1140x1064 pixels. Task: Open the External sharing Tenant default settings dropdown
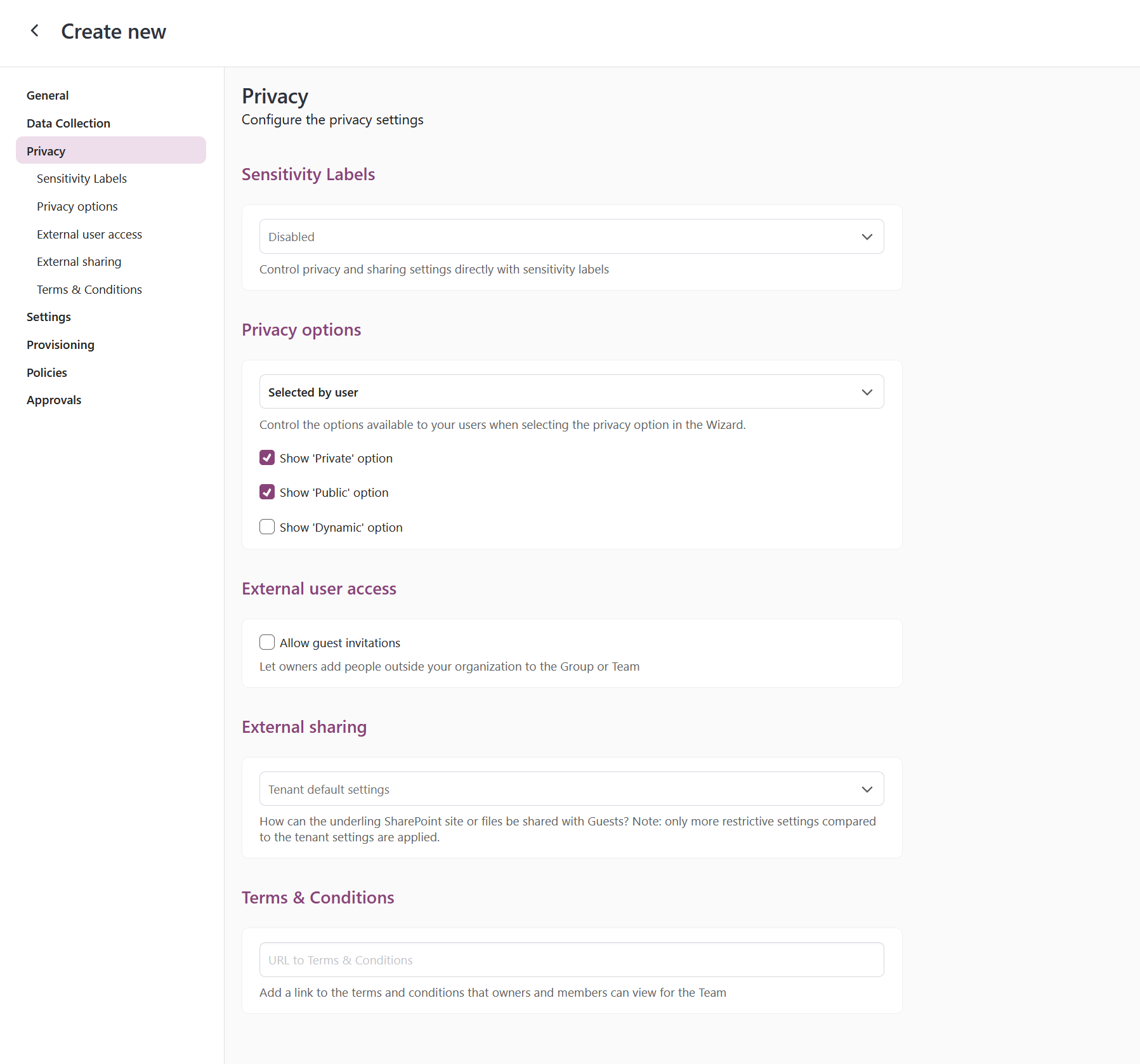[x=570, y=789]
